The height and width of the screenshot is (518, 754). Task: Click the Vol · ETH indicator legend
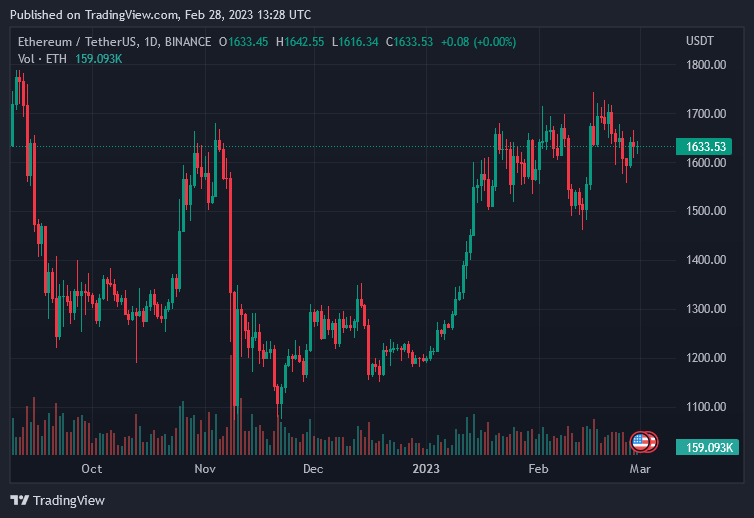[40, 59]
